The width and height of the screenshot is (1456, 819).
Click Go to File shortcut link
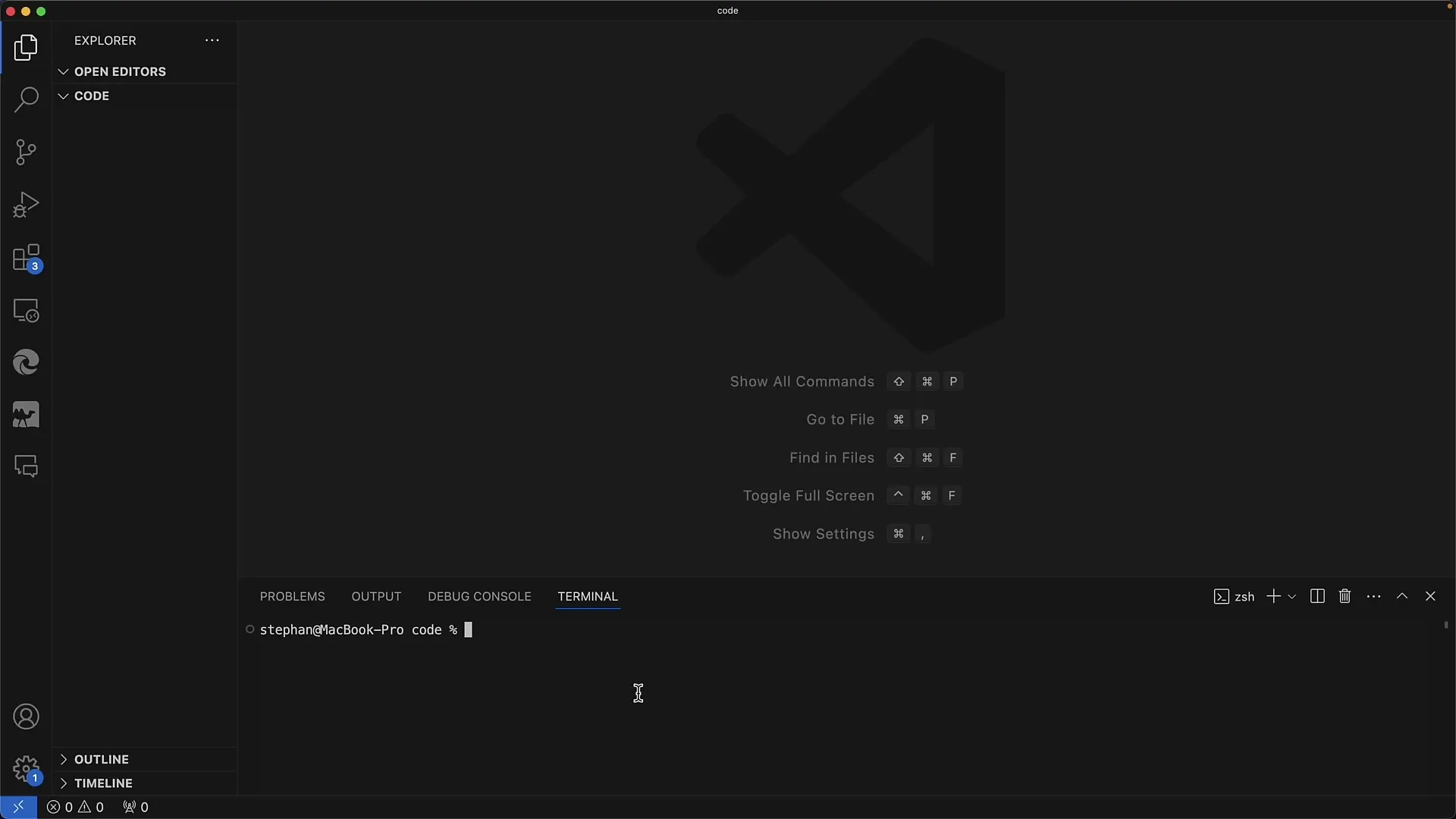click(x=840, y=419)
